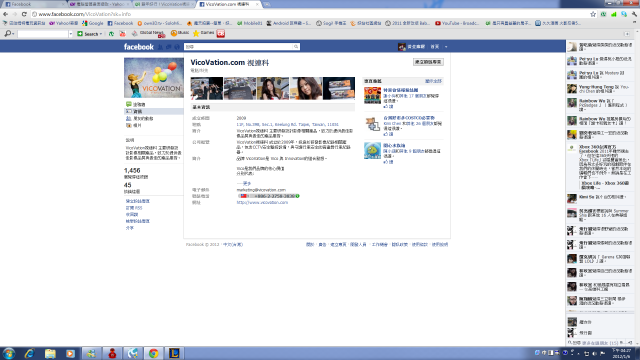Open the third photo thumbnail of the woman
The width and height of the screenshot is (640, 360).
[x=273, y=88]
